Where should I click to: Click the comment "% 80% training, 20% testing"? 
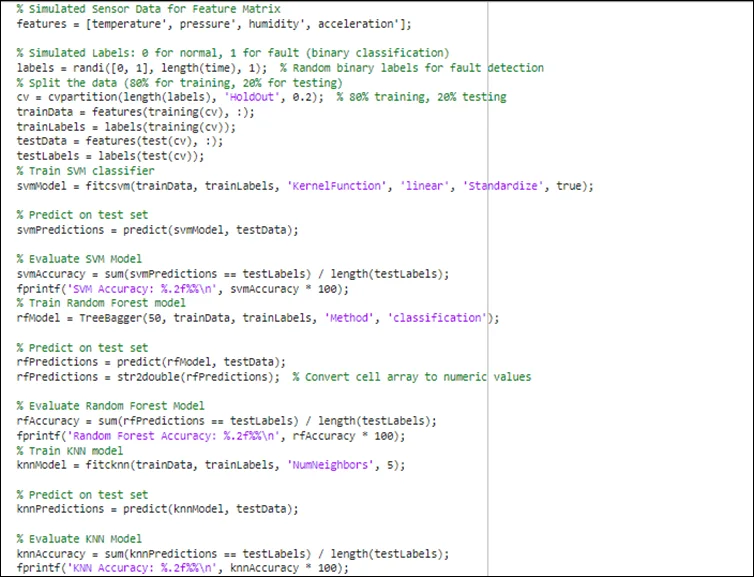pyautogui.click(x=422, y=97)
